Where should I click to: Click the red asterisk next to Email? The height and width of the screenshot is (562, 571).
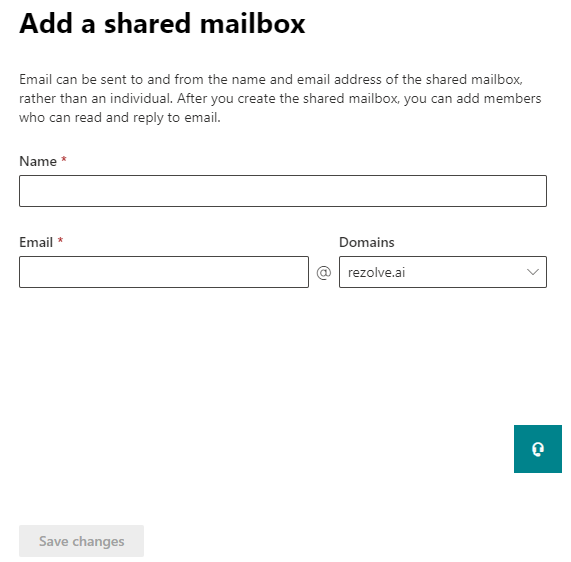60,240
